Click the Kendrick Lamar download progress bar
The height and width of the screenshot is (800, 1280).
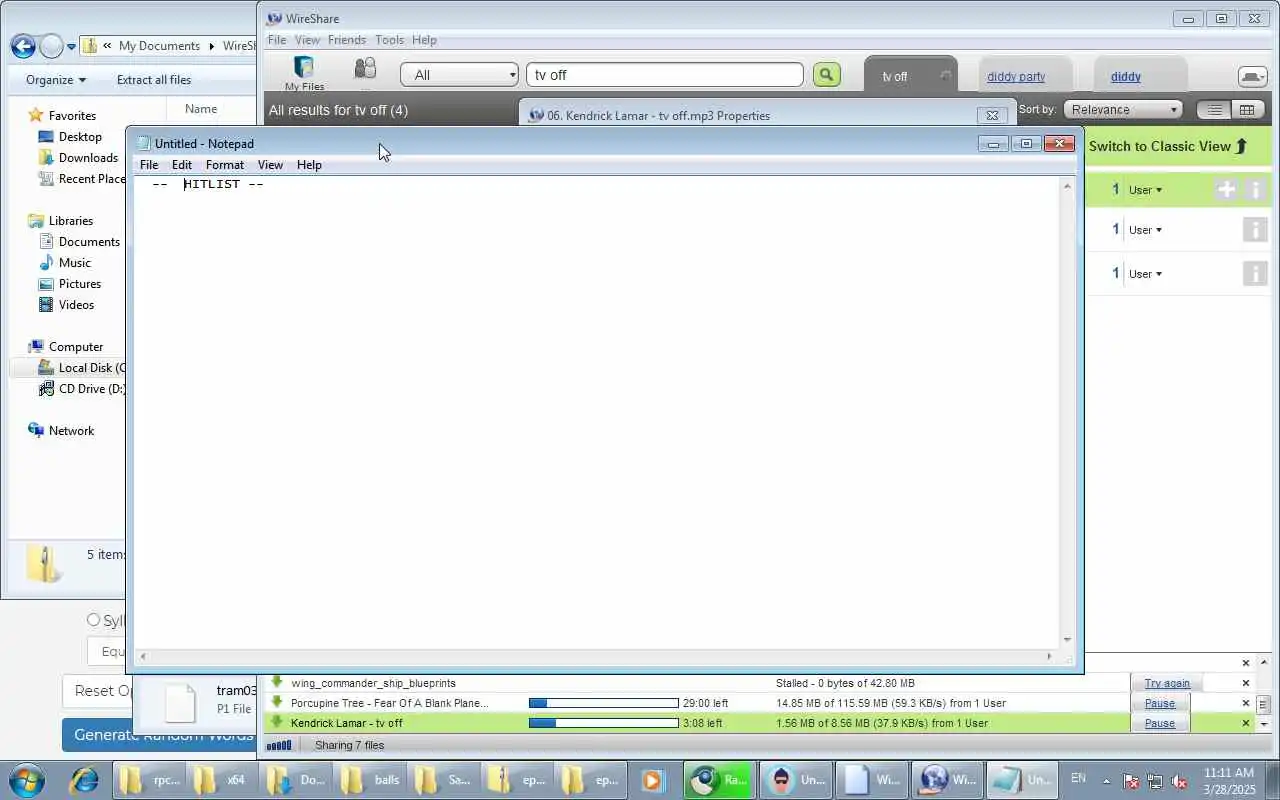[x=603, y=723]
